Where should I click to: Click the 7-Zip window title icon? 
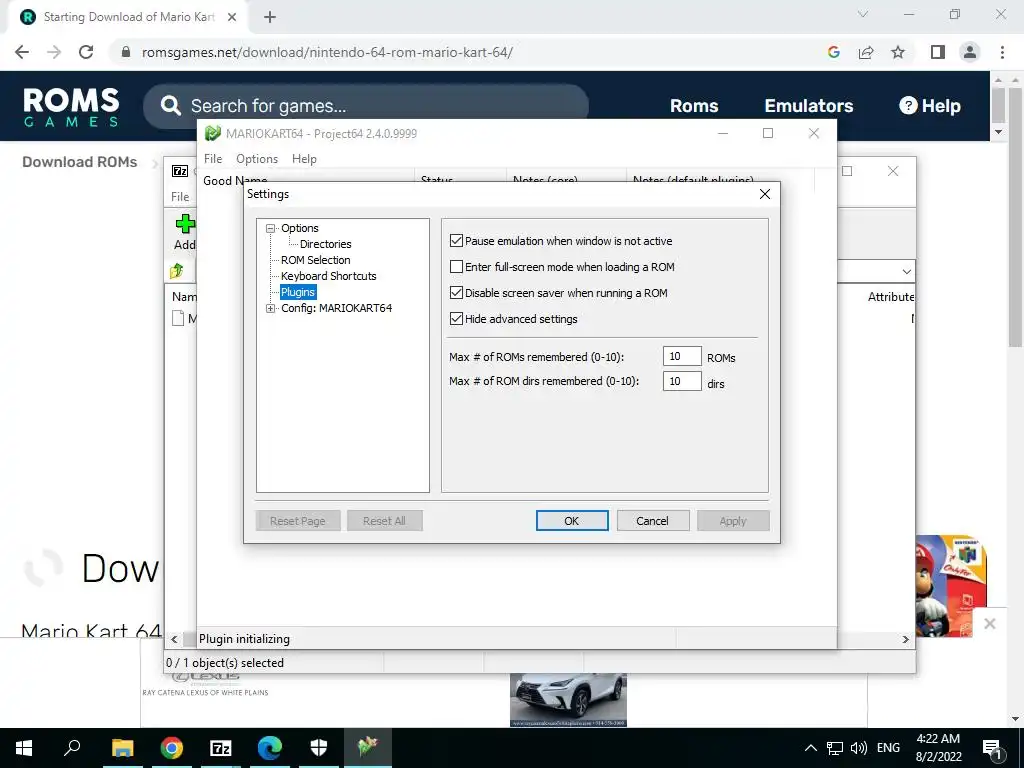click(180, 171)
